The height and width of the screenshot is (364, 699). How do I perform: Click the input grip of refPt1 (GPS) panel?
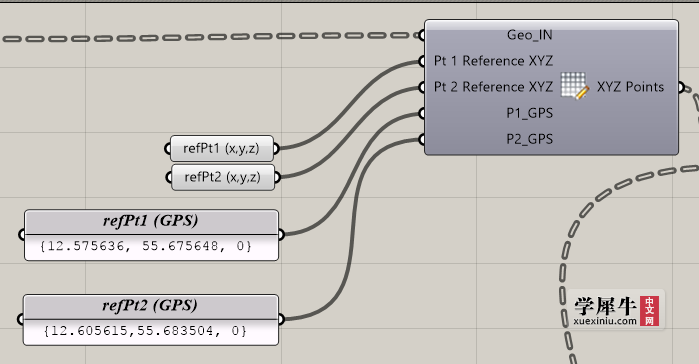click(x=22, y=234)
